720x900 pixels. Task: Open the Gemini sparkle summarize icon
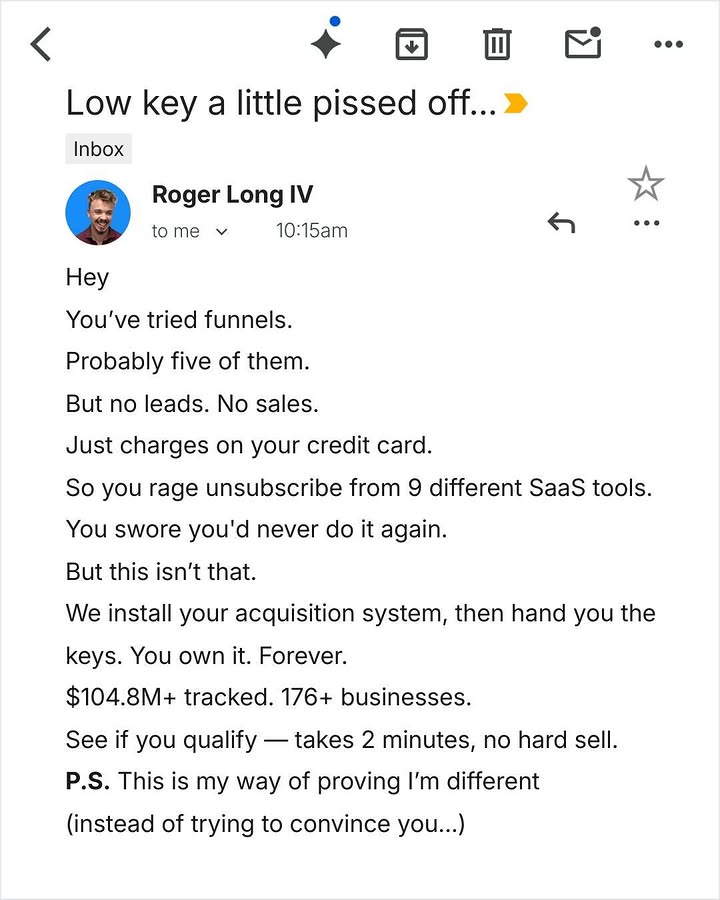326,40
